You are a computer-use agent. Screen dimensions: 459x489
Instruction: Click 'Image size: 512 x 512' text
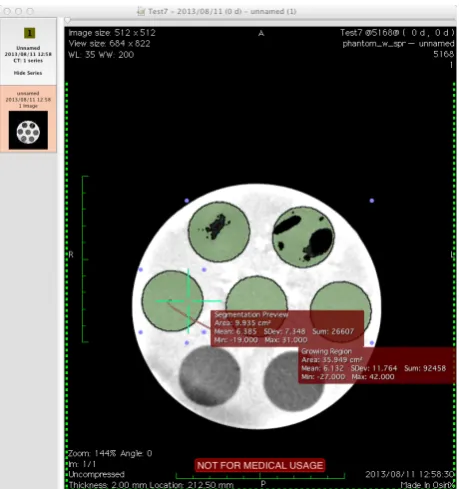112,33
